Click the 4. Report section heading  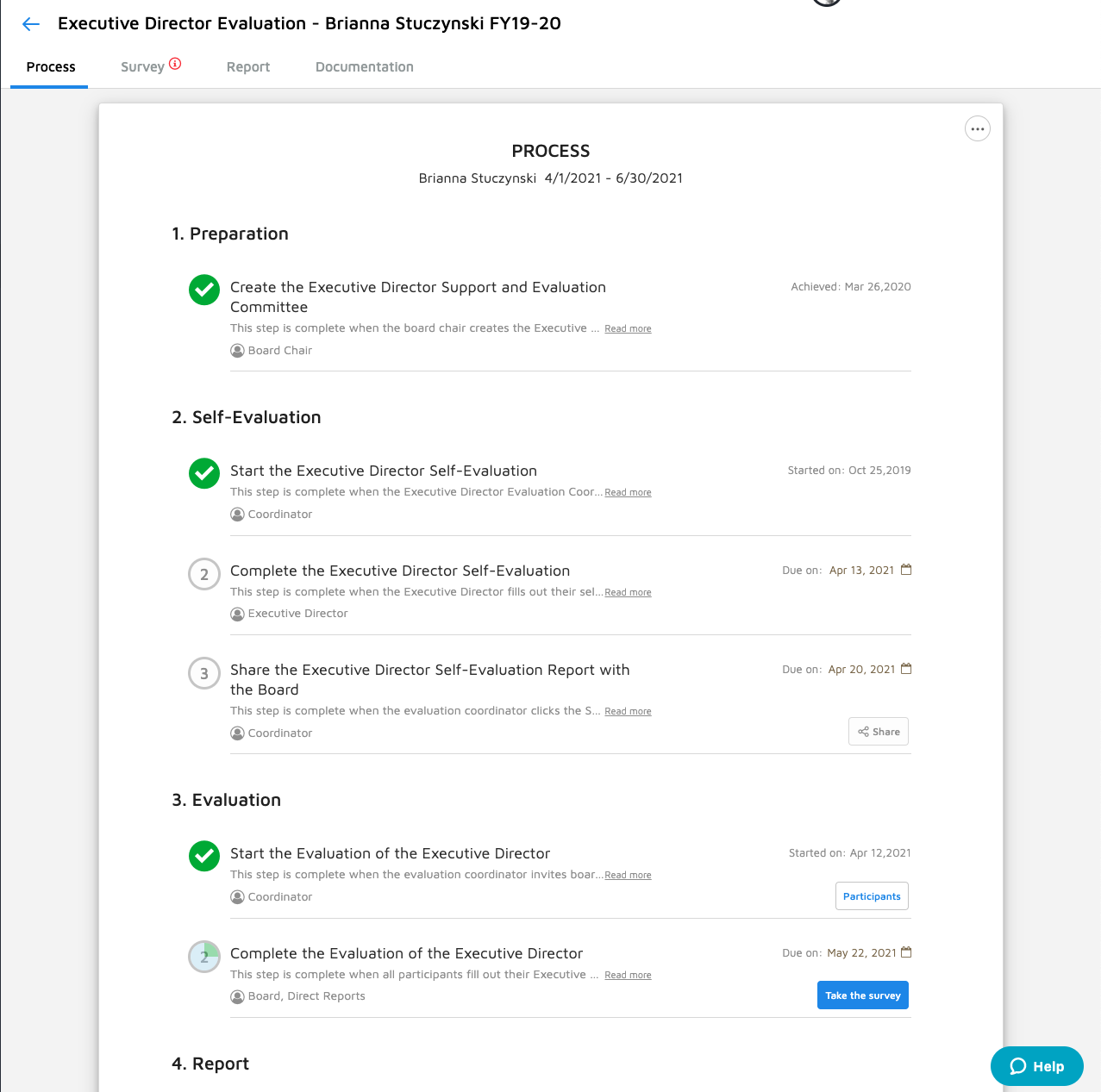click(210, 1064)
